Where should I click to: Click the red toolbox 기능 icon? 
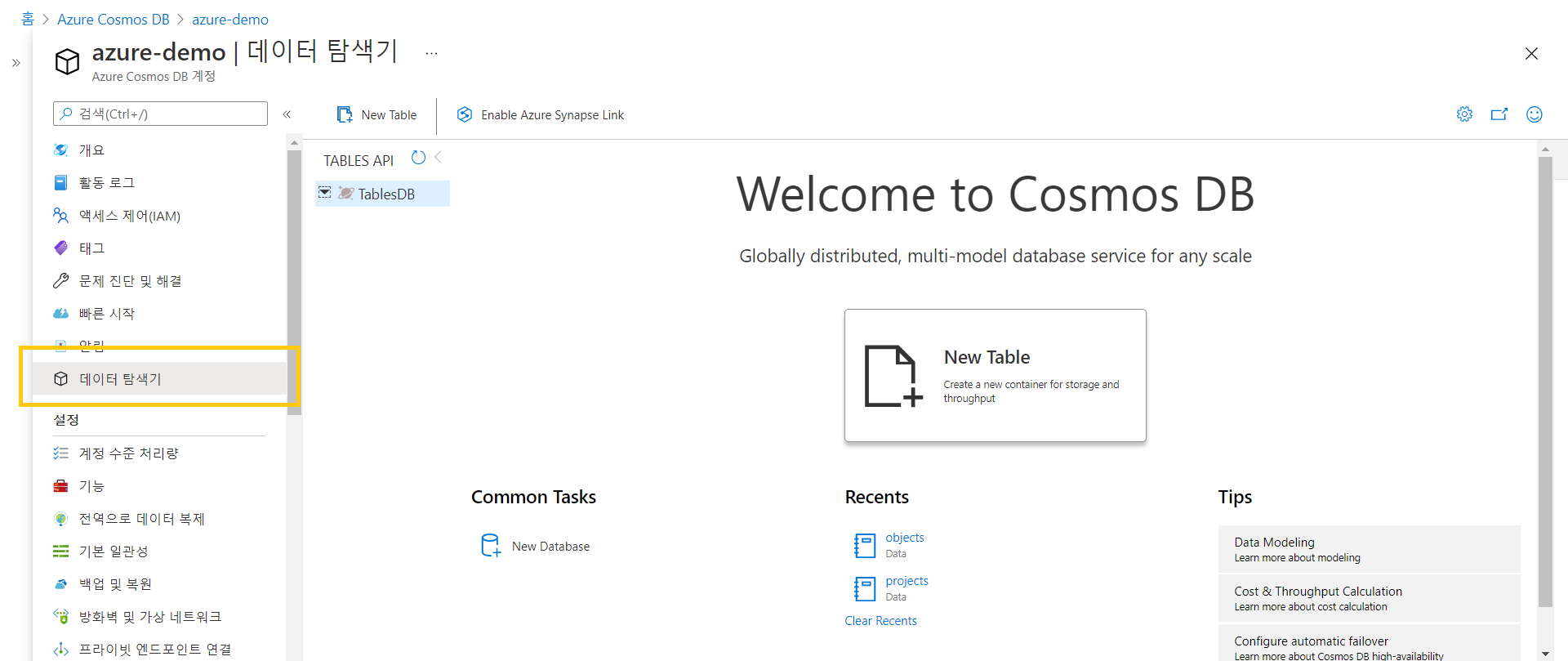click(x=60, y=486)
